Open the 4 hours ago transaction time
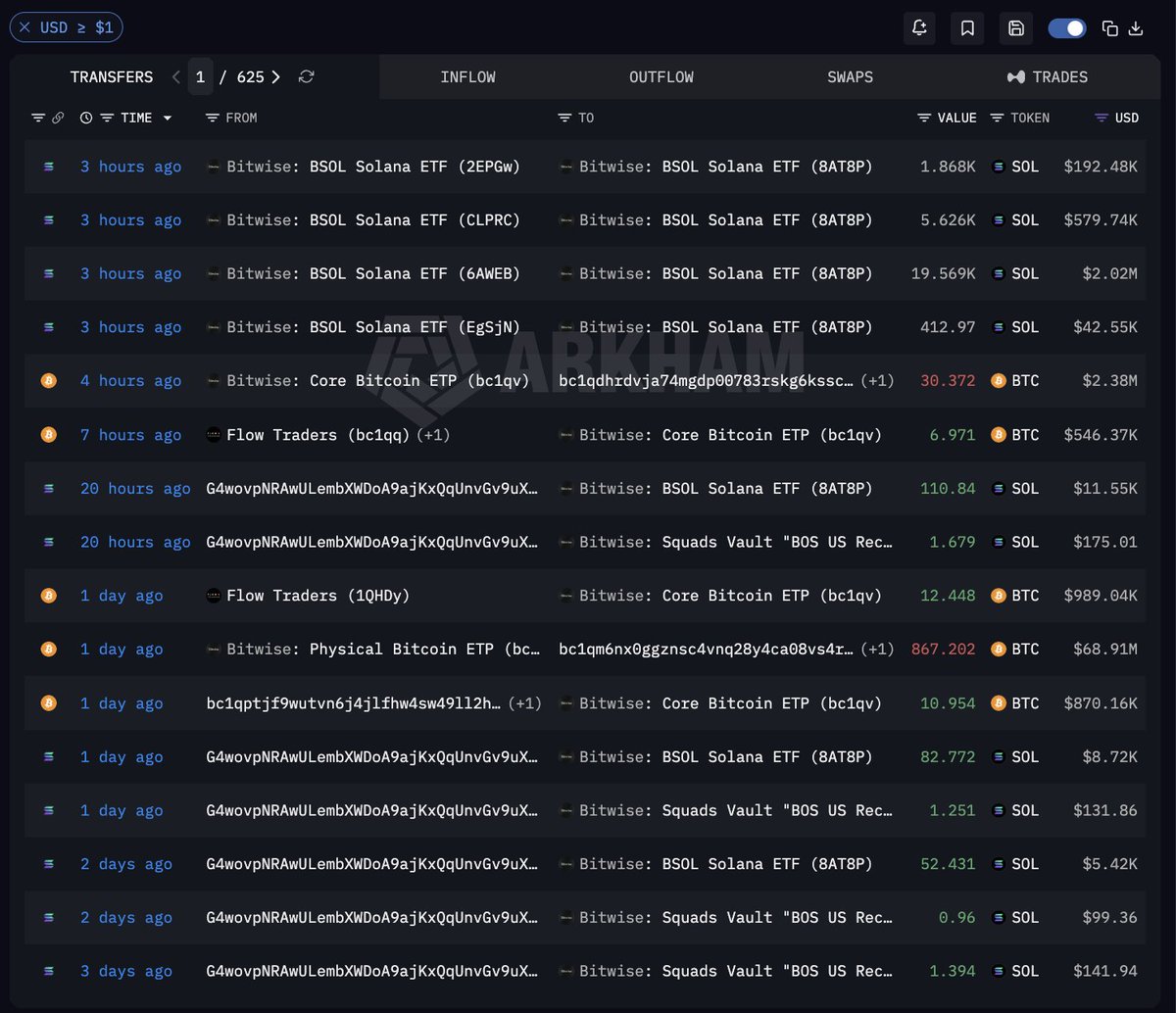This screenshot has height=1013, width=1176. coord(130,381)
